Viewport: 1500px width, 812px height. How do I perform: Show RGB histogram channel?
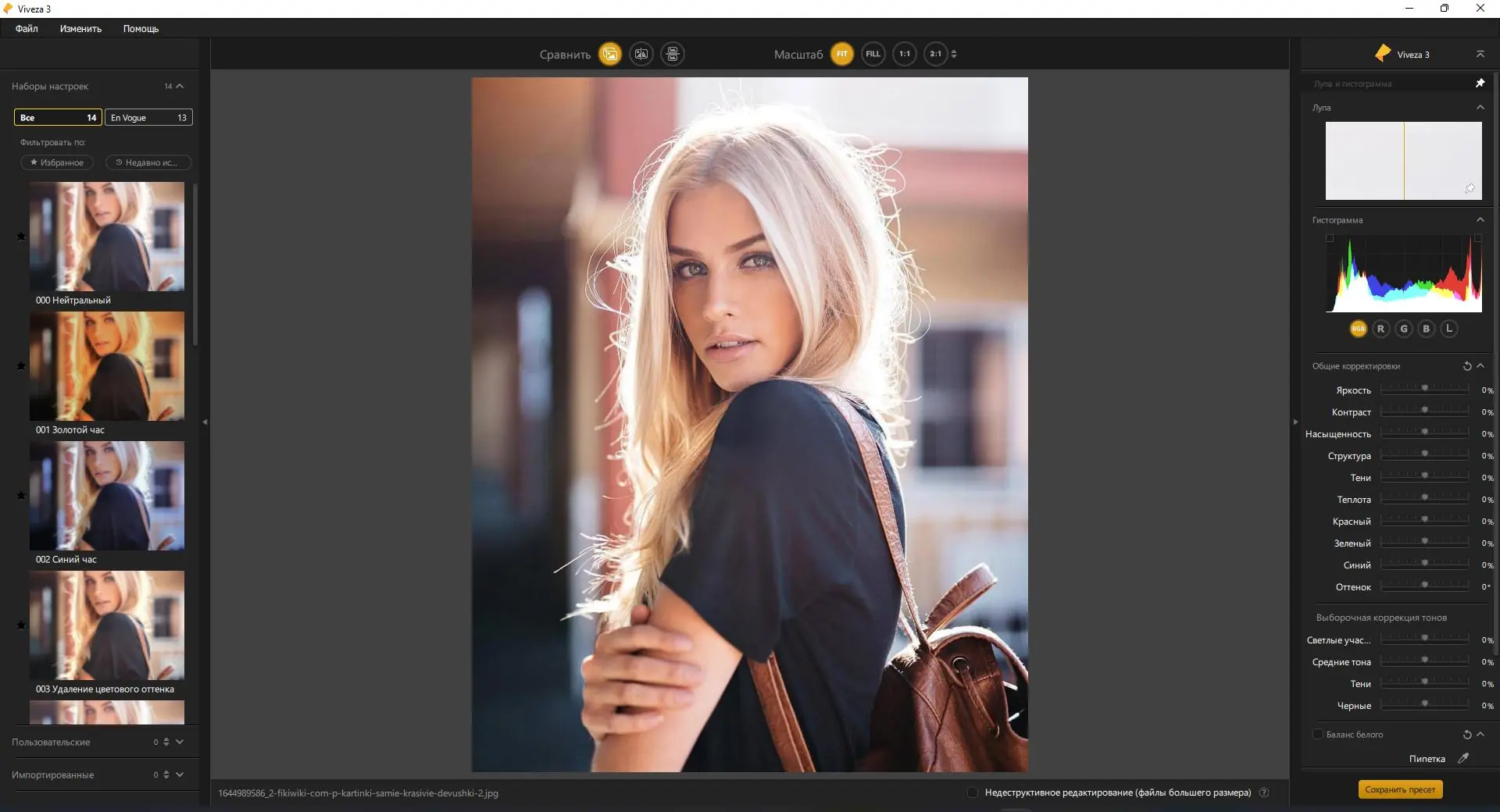1359,329
